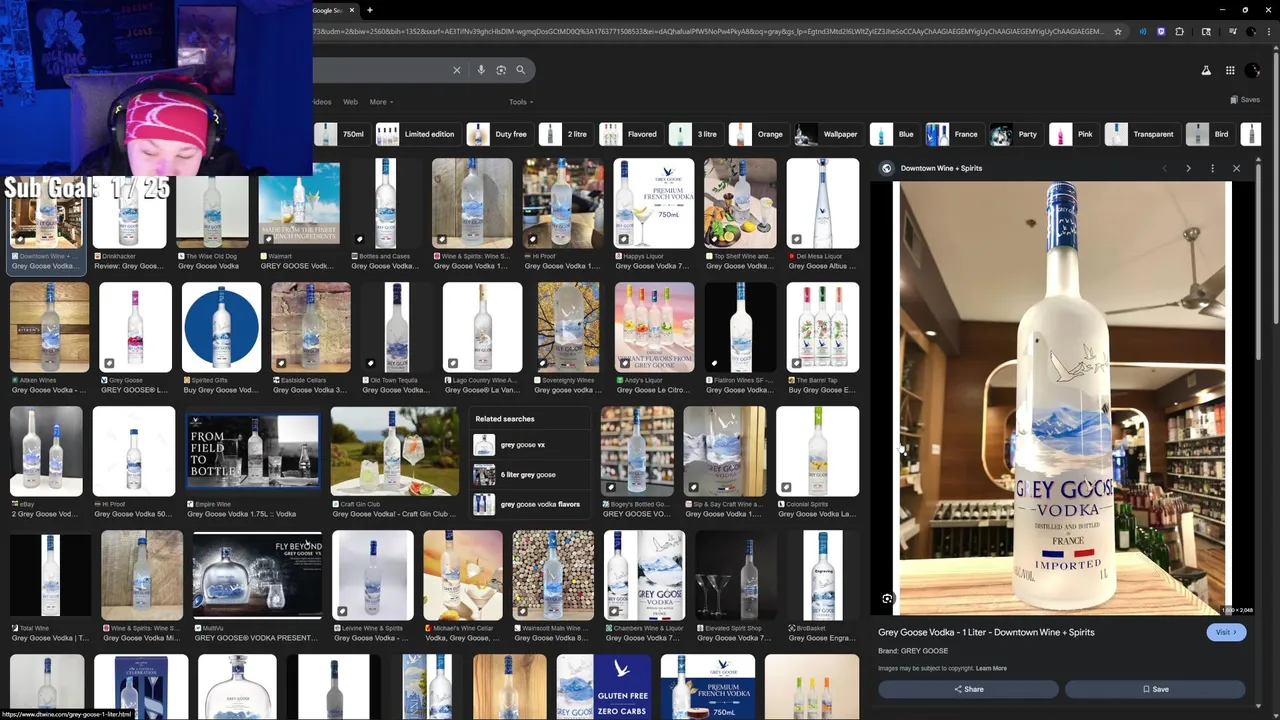The width and height of the screenshot is (1280, 720).
Task: Select the Blue filter chip
Action: coord(894,134)
